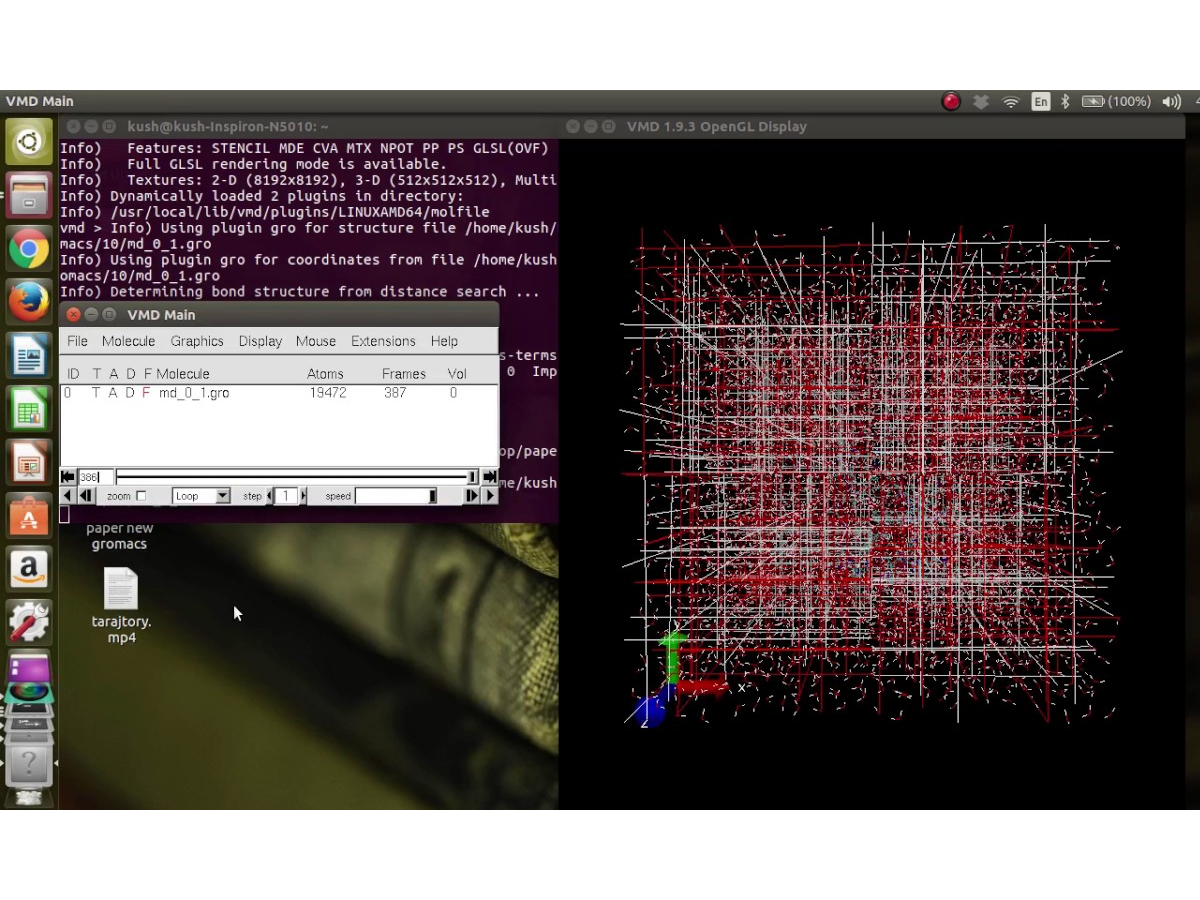Open Firefox from the launcher
The image size is (1200, 900).
click(29, 301)
